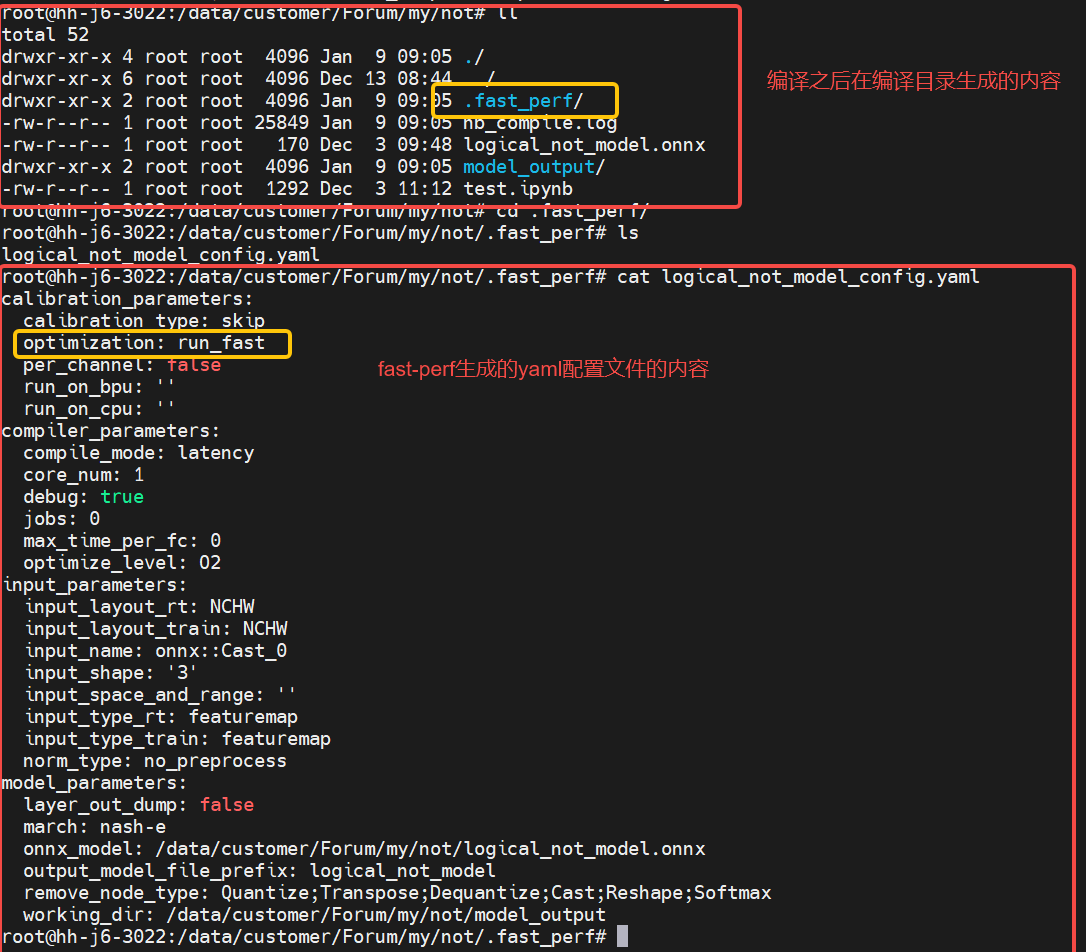Click the highlighted 'optimization: run_fast' line

point(144,343)
